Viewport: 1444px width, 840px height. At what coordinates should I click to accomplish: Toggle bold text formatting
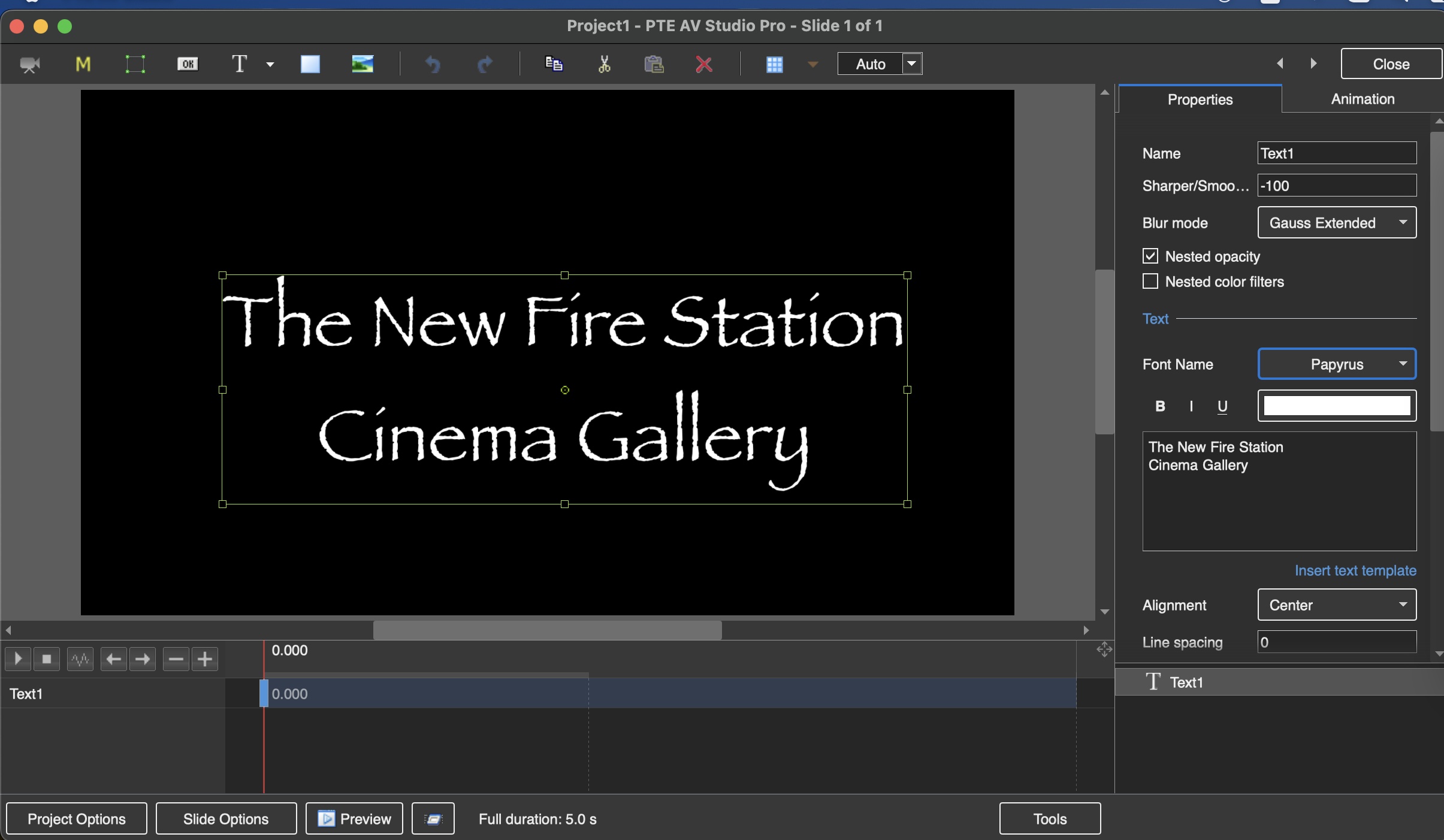click(x=1160, y=406)
